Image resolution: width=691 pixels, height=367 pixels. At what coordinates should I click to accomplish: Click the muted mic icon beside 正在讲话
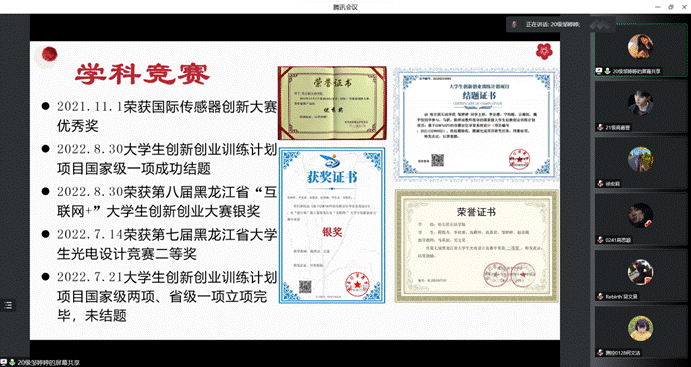point(514,25)
